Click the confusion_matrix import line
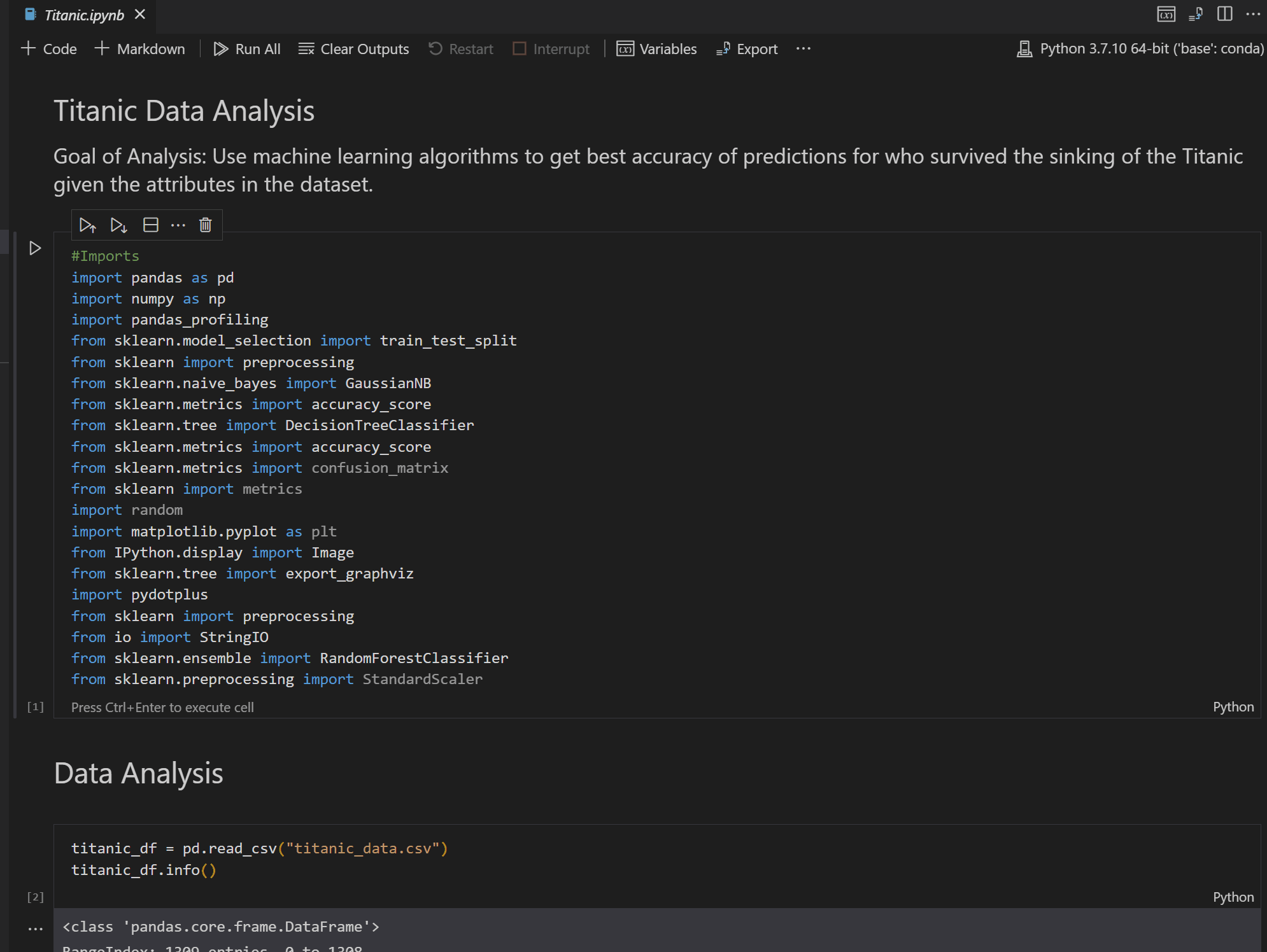Viewport: 1267px width, 952px height. 260,468
